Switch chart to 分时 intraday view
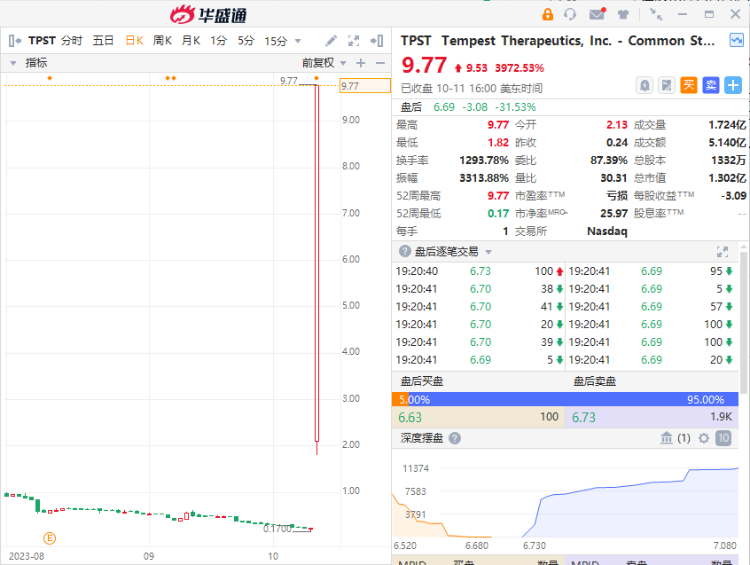The height and width of the screenshot is (565, 750). pos(72,41)
